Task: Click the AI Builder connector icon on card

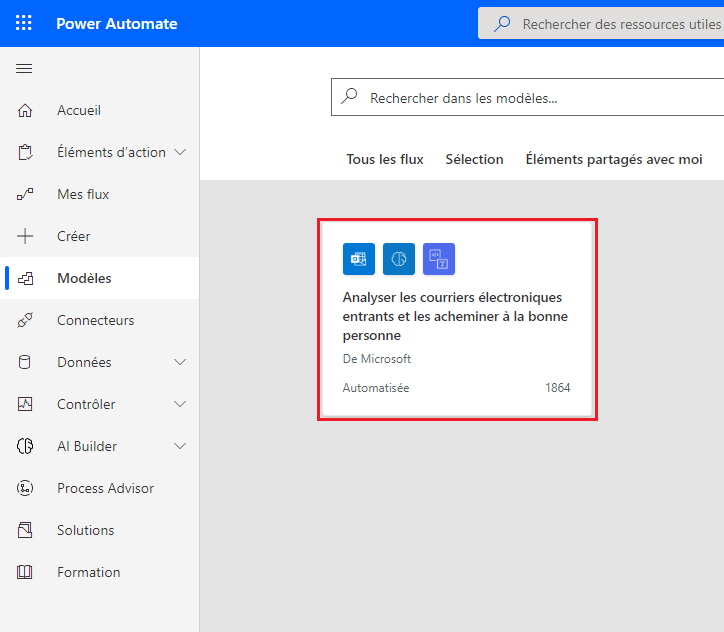Action: coord(399,259)
